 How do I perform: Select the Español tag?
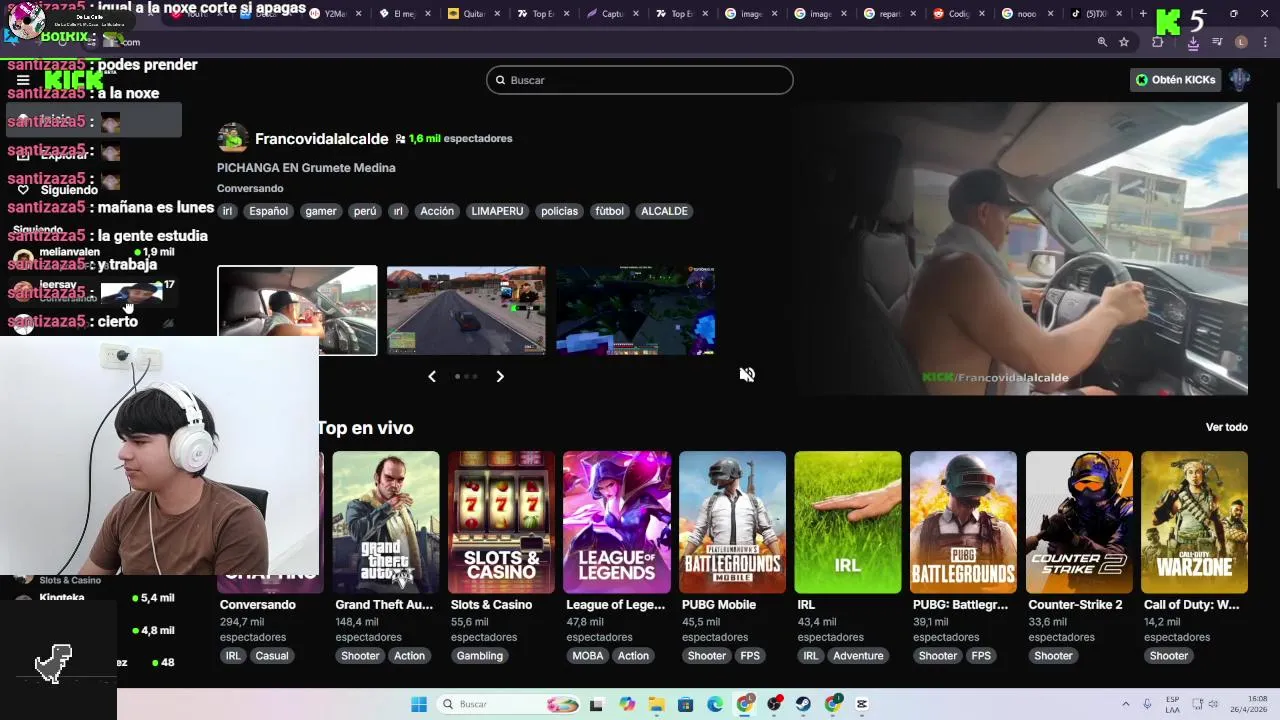pyautogui.click(x=268, y=211)
